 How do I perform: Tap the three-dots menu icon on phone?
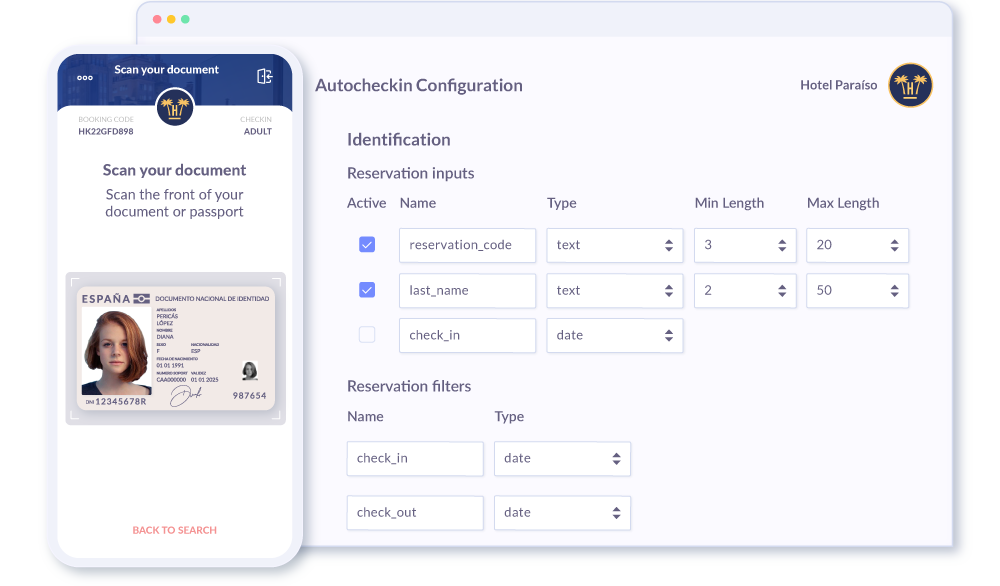point(85,78)
